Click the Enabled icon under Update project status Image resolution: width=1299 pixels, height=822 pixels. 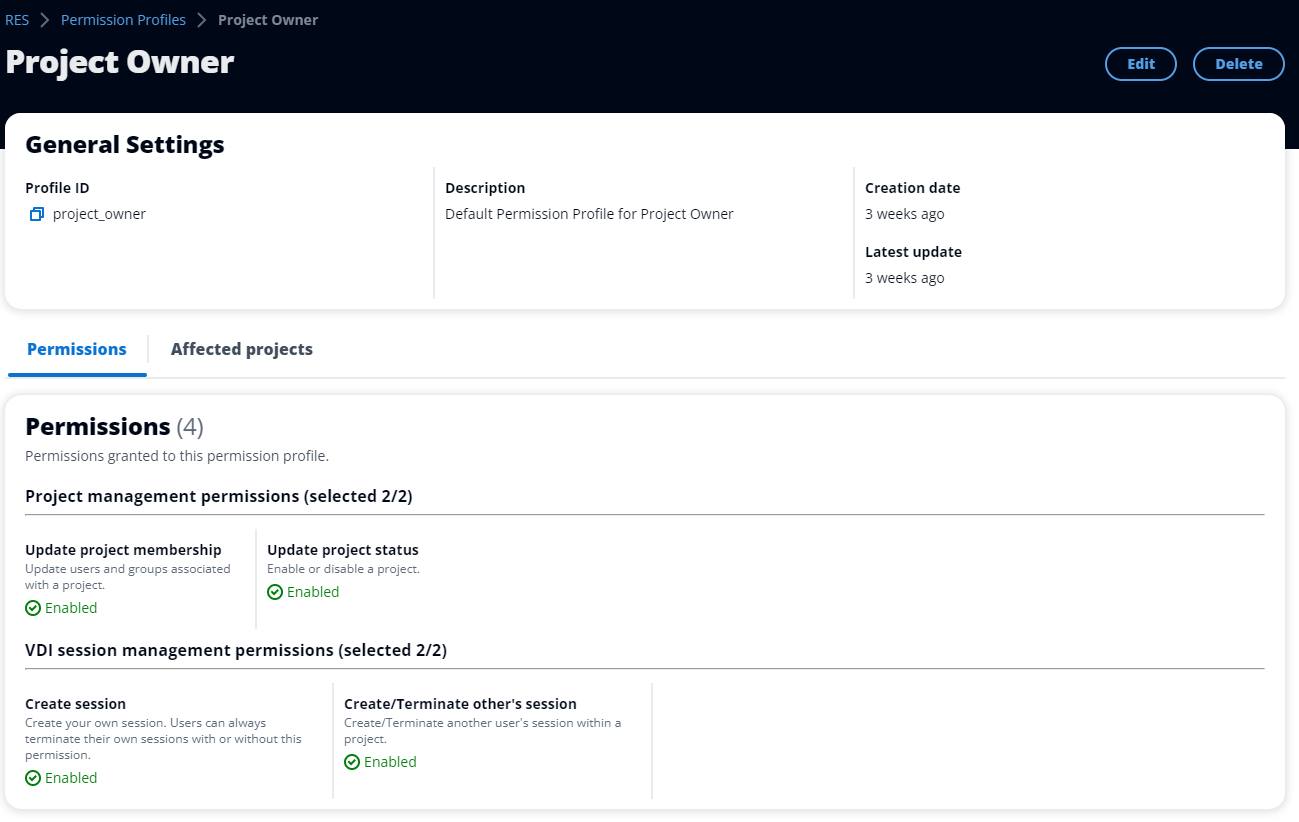coord(274,591)
